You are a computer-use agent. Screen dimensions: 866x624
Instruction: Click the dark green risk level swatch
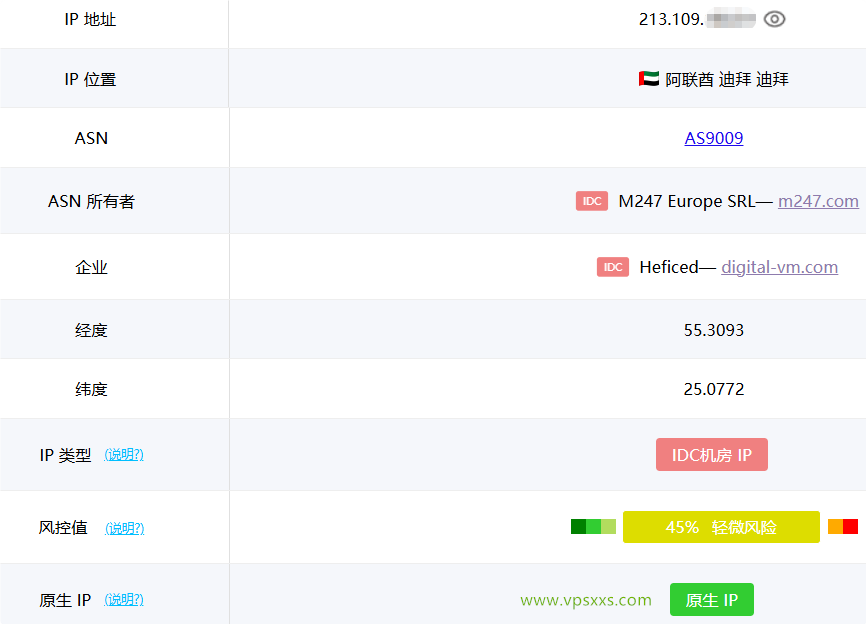[x=578, y=527]
